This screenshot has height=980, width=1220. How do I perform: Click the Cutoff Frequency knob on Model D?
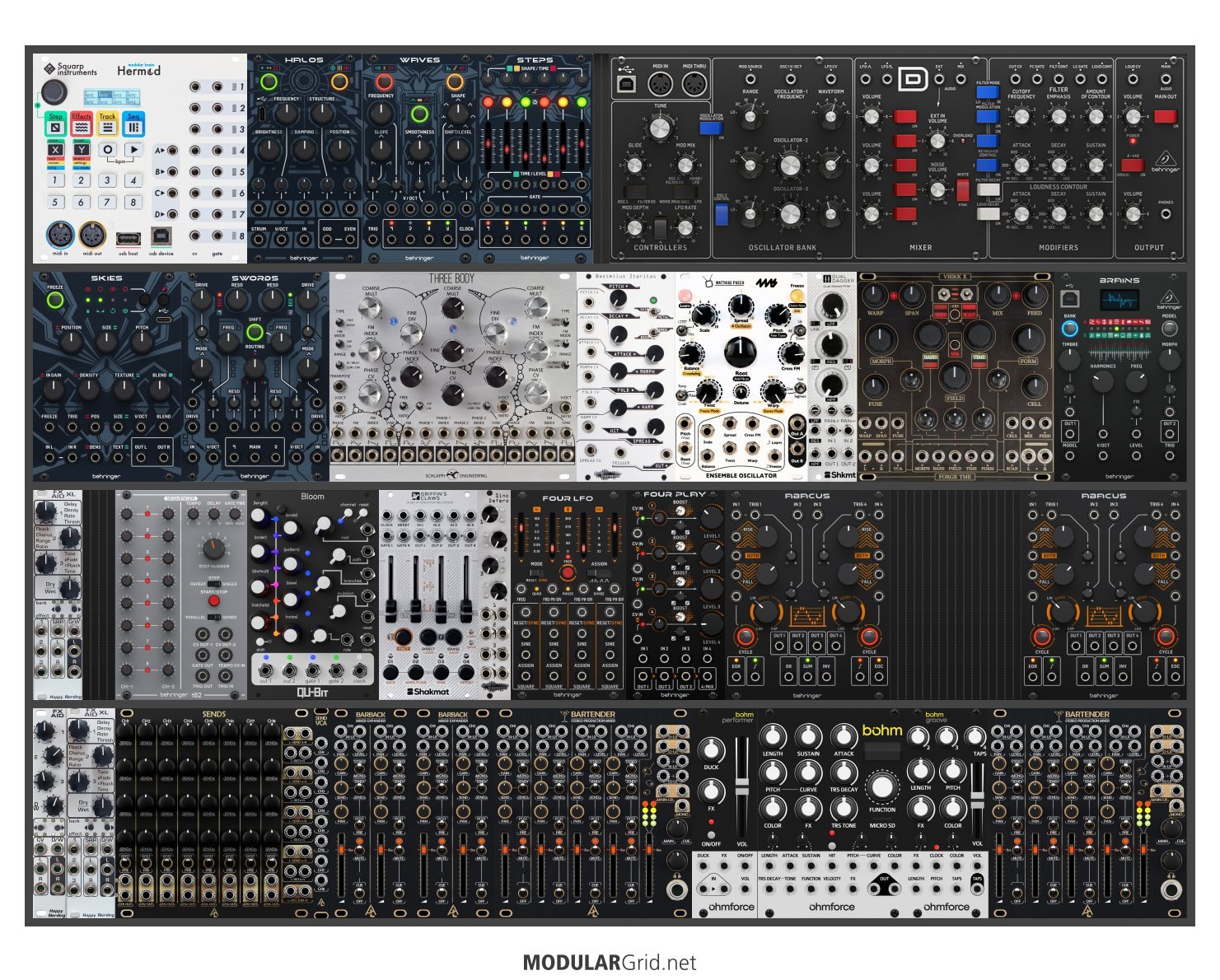pos(1021,117)
